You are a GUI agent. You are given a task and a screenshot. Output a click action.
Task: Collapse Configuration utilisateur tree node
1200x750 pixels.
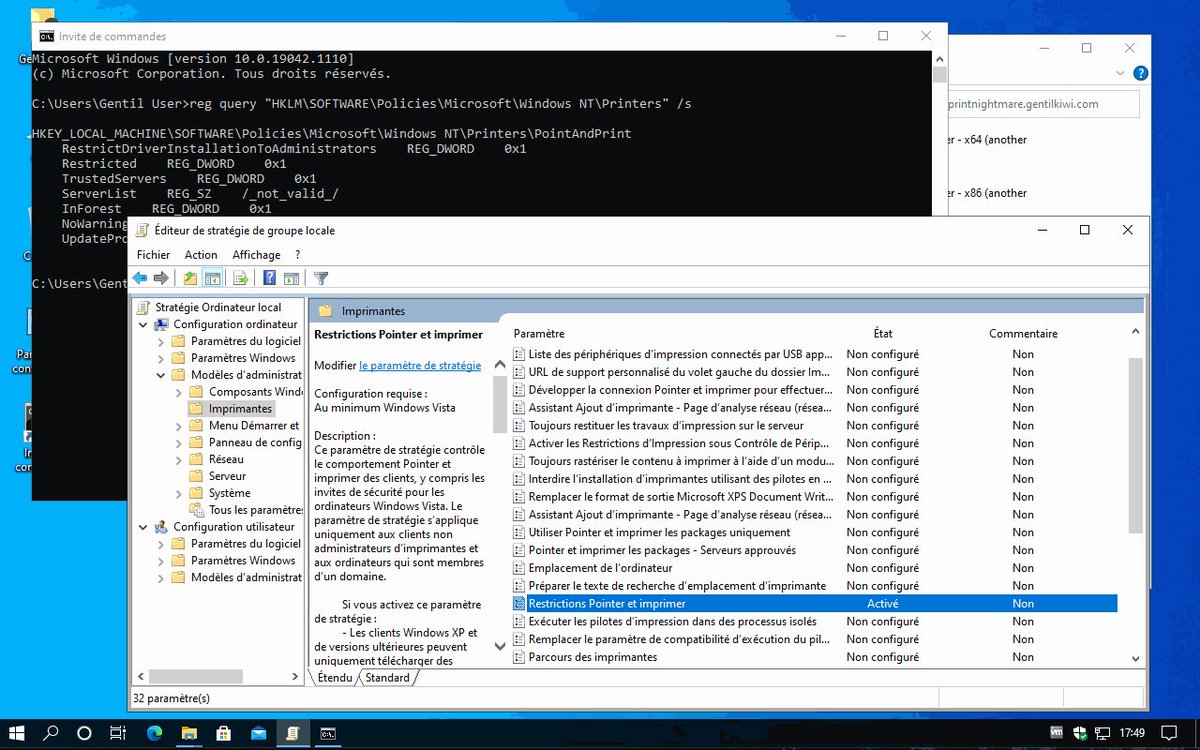(x=144, y=527)
